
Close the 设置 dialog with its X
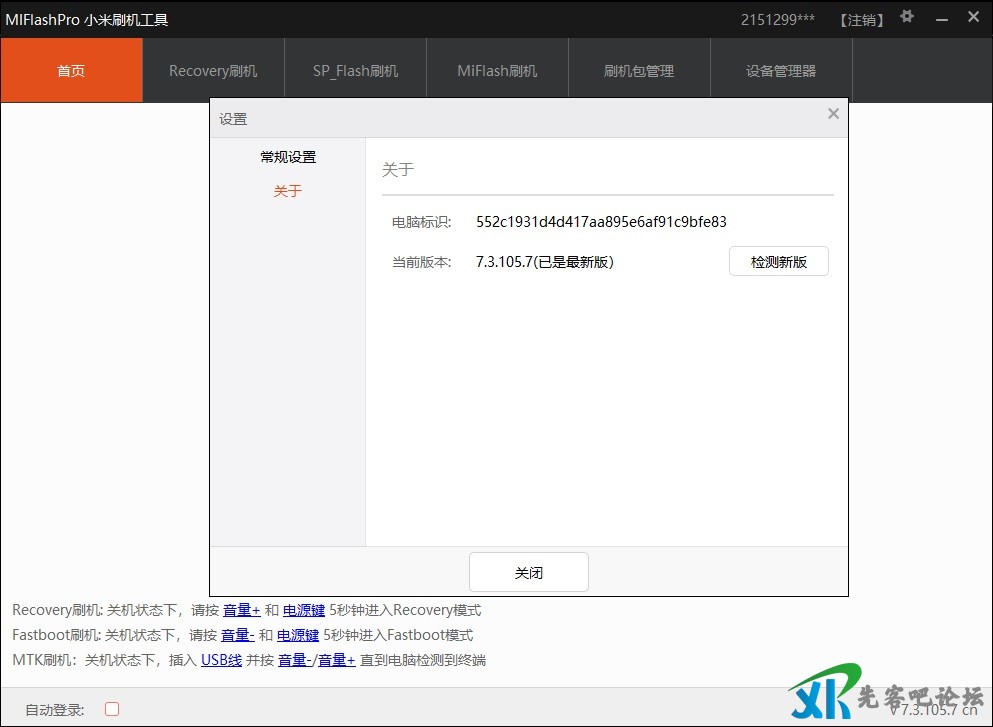click(x=833, y=114)
